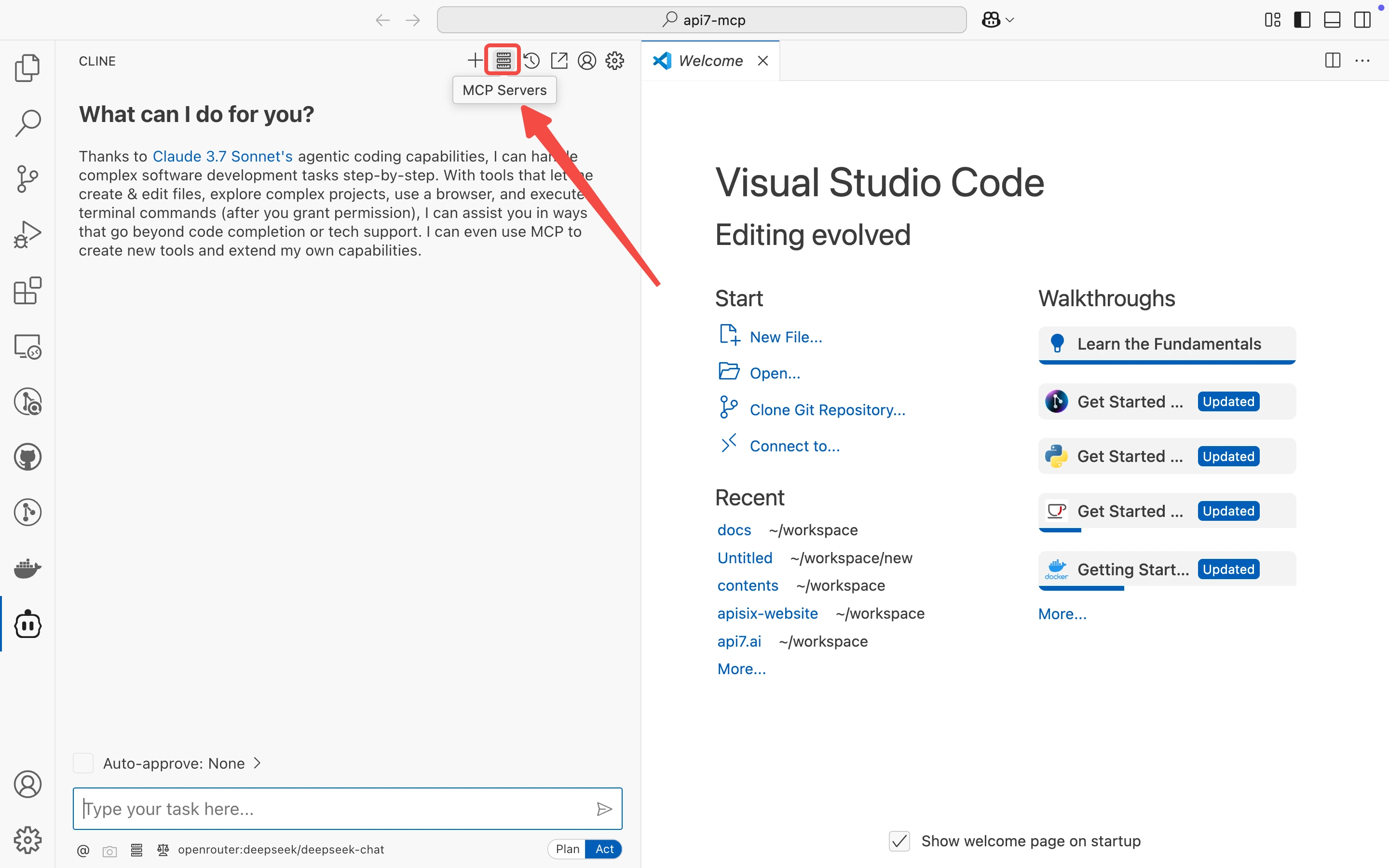Split the editor right
Screen dimensions: 1389x868
coord(1333,60)
